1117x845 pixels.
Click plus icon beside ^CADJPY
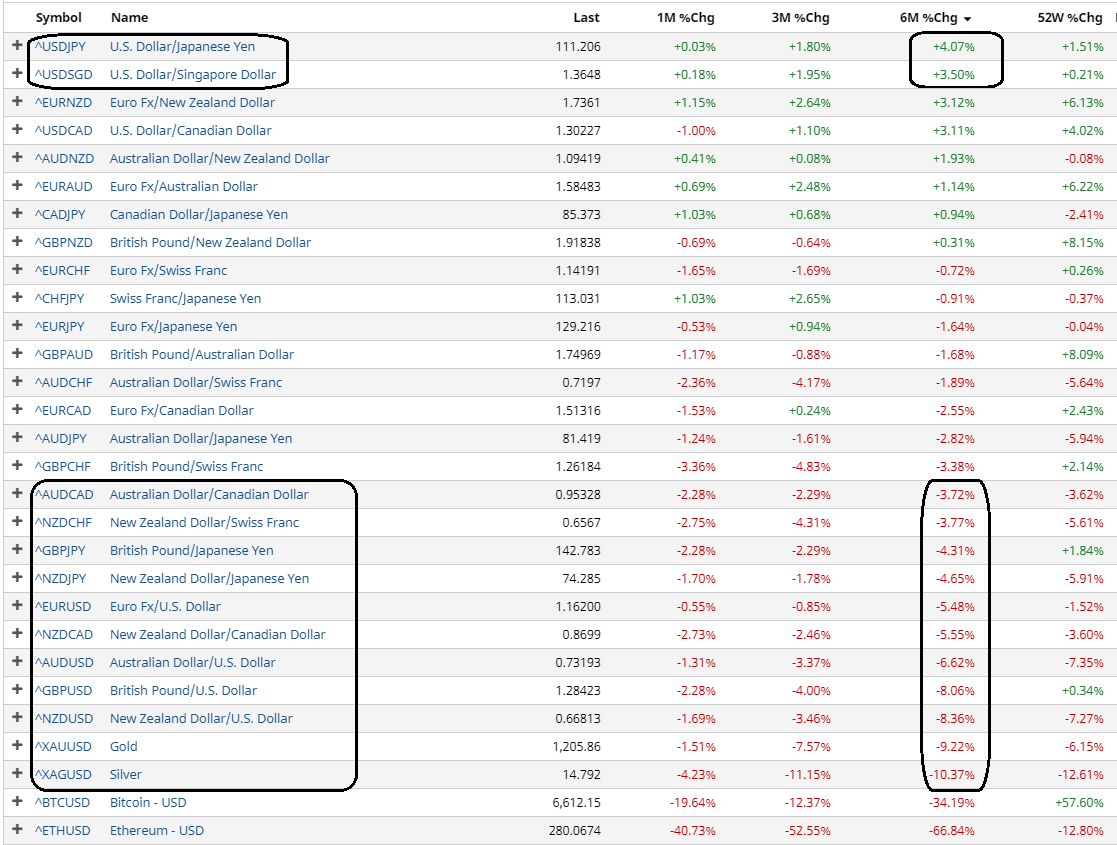17,214
